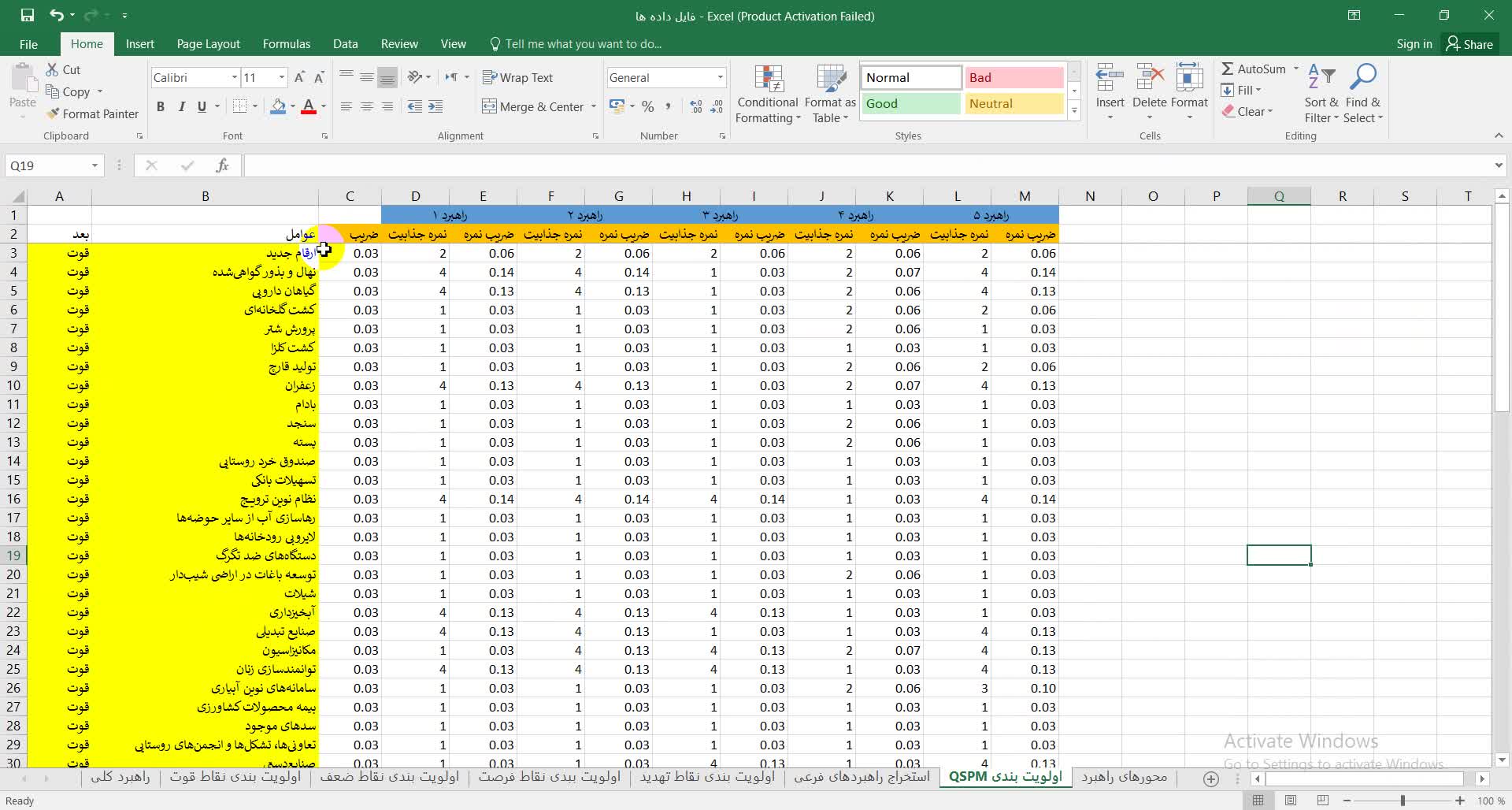
Task: Click inside the formula bar input field
Action: tap(866, 165)
